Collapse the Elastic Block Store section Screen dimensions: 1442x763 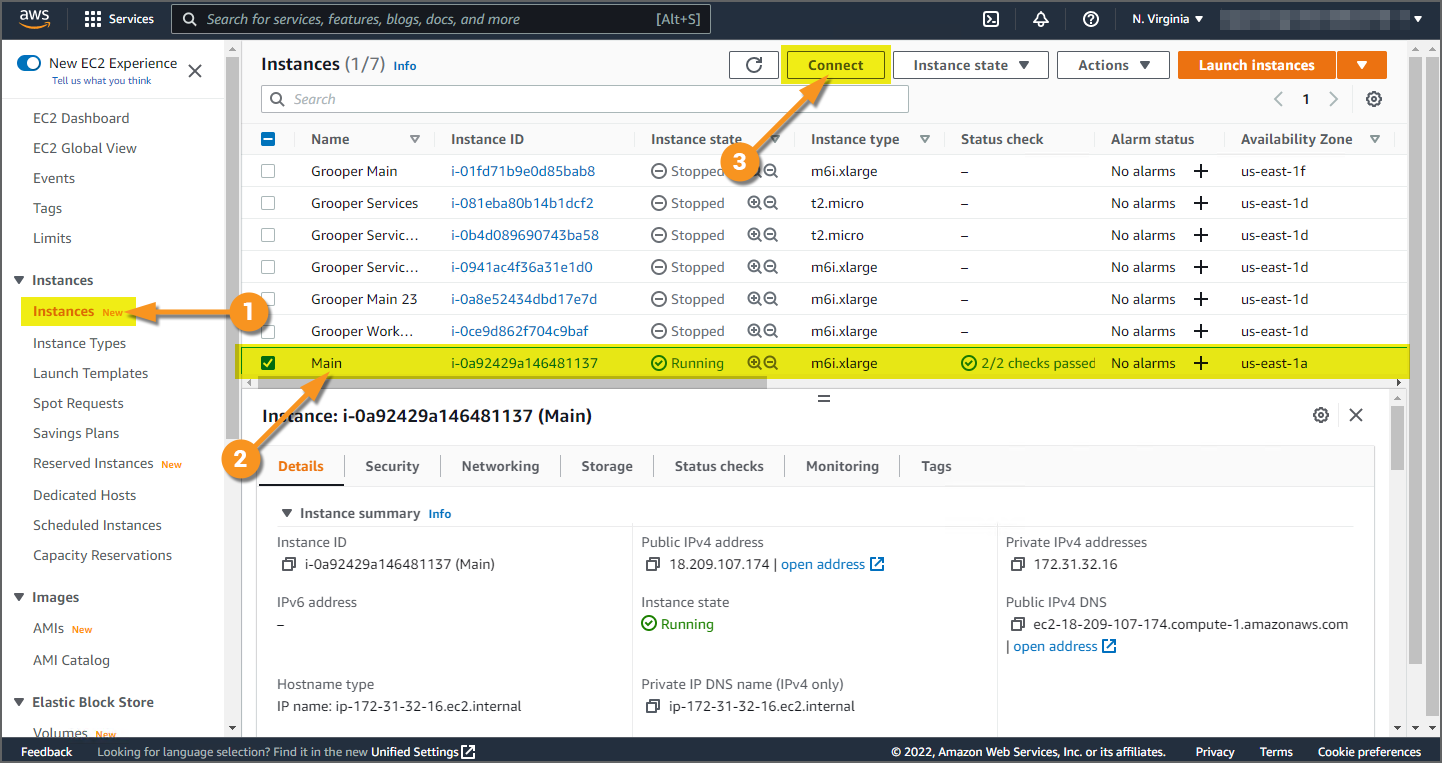tap(19, 702)
